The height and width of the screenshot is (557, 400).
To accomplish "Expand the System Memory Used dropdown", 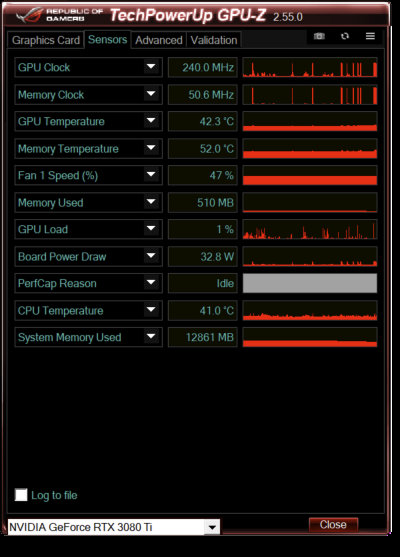I will tap(151, 337).
